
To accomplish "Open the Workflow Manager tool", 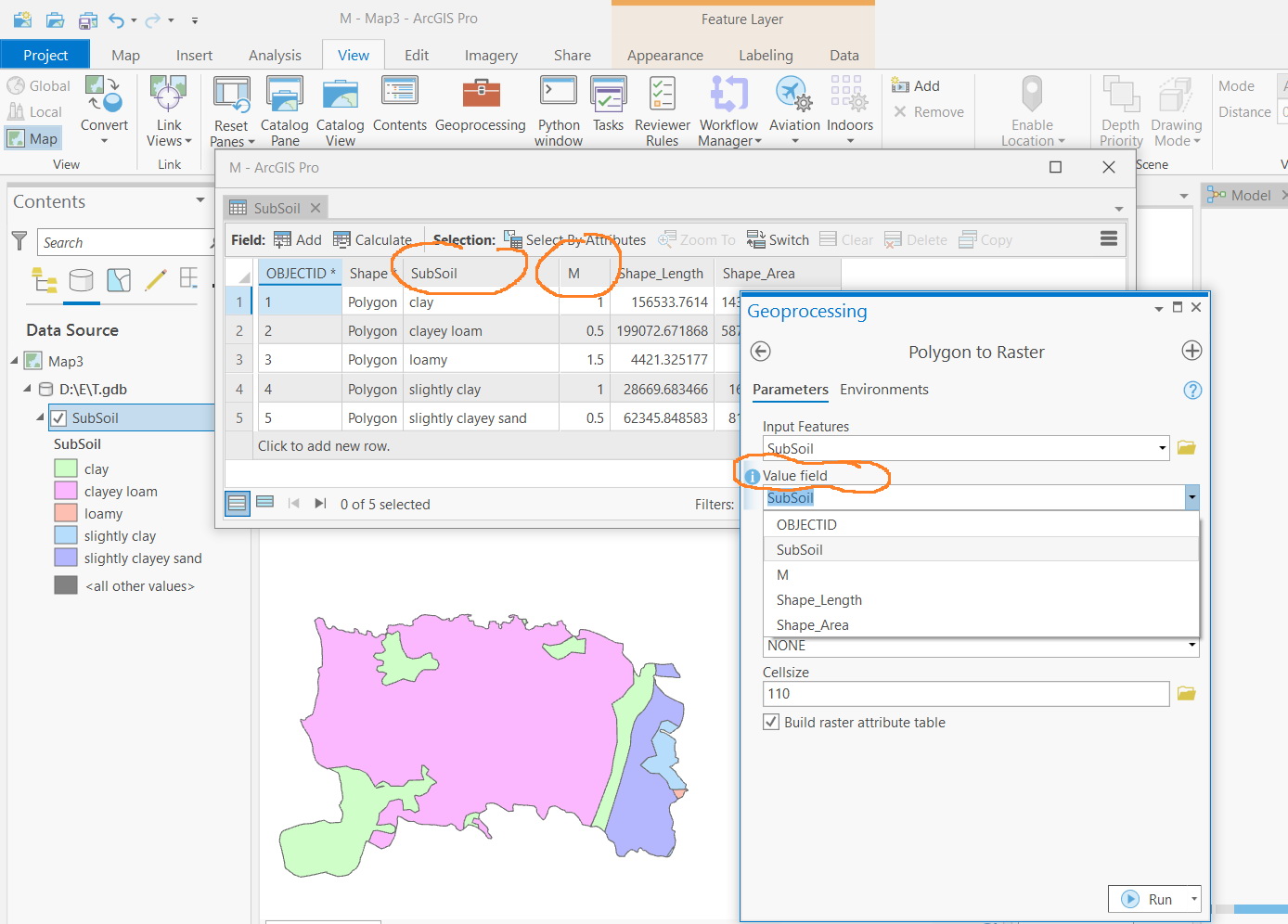I will tap(728, 109).
